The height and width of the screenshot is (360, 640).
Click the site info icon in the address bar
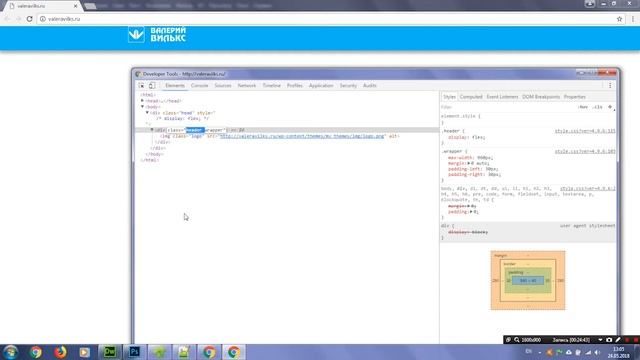[x=42, y=19]
